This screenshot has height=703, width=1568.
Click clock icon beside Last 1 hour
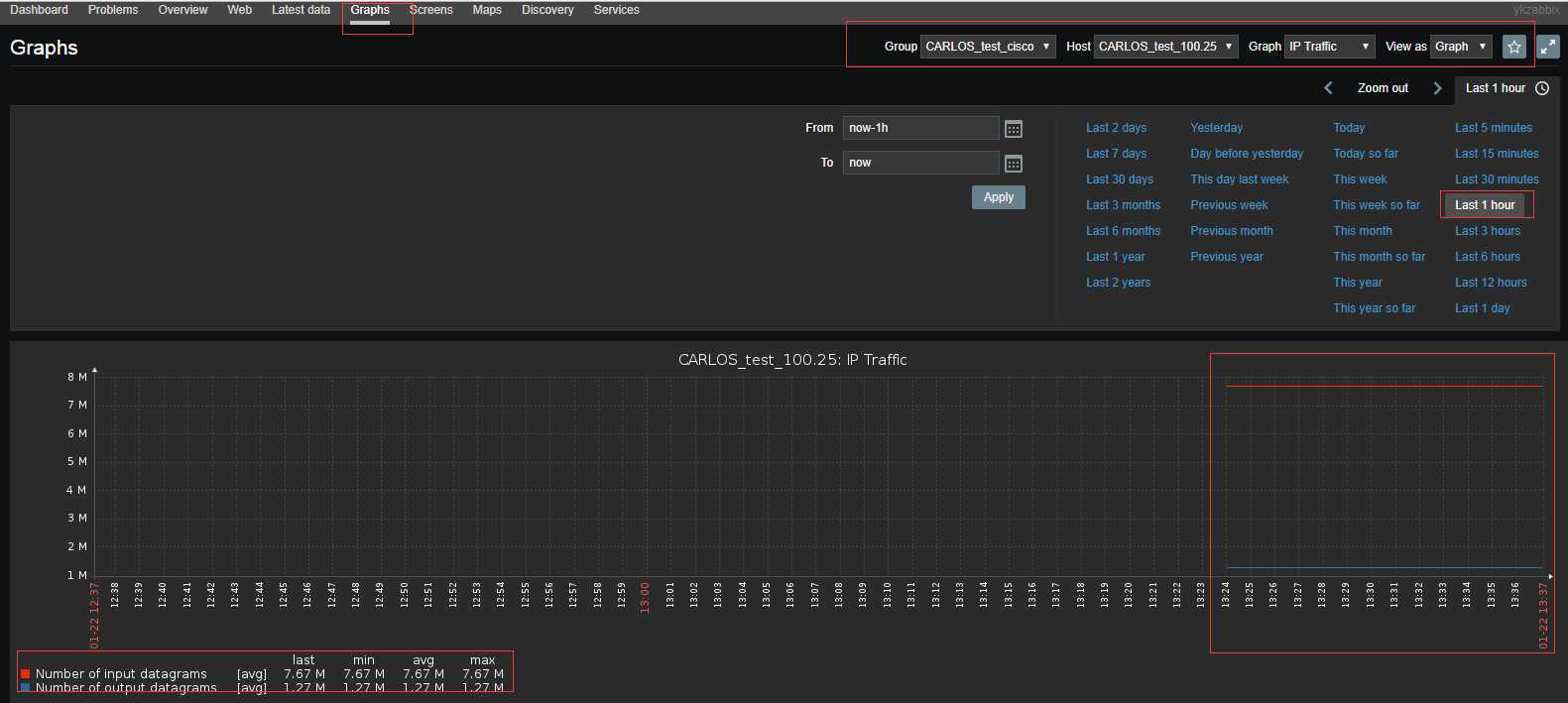1542,88
